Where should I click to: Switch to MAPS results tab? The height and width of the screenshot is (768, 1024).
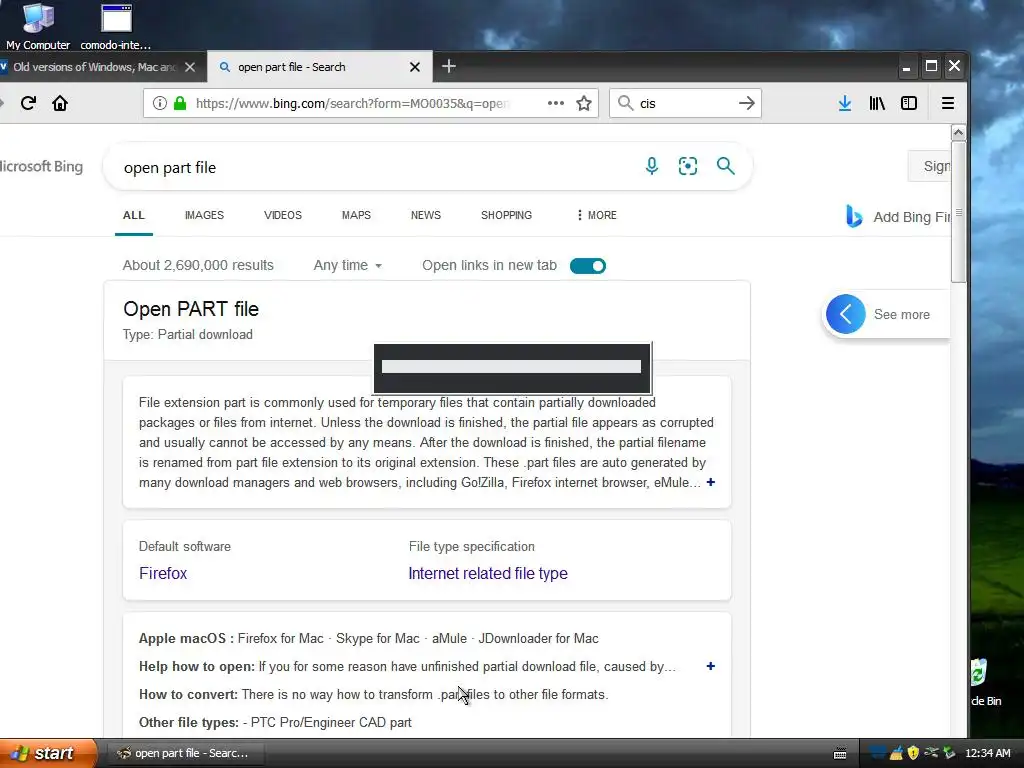(x=356, y=215)
